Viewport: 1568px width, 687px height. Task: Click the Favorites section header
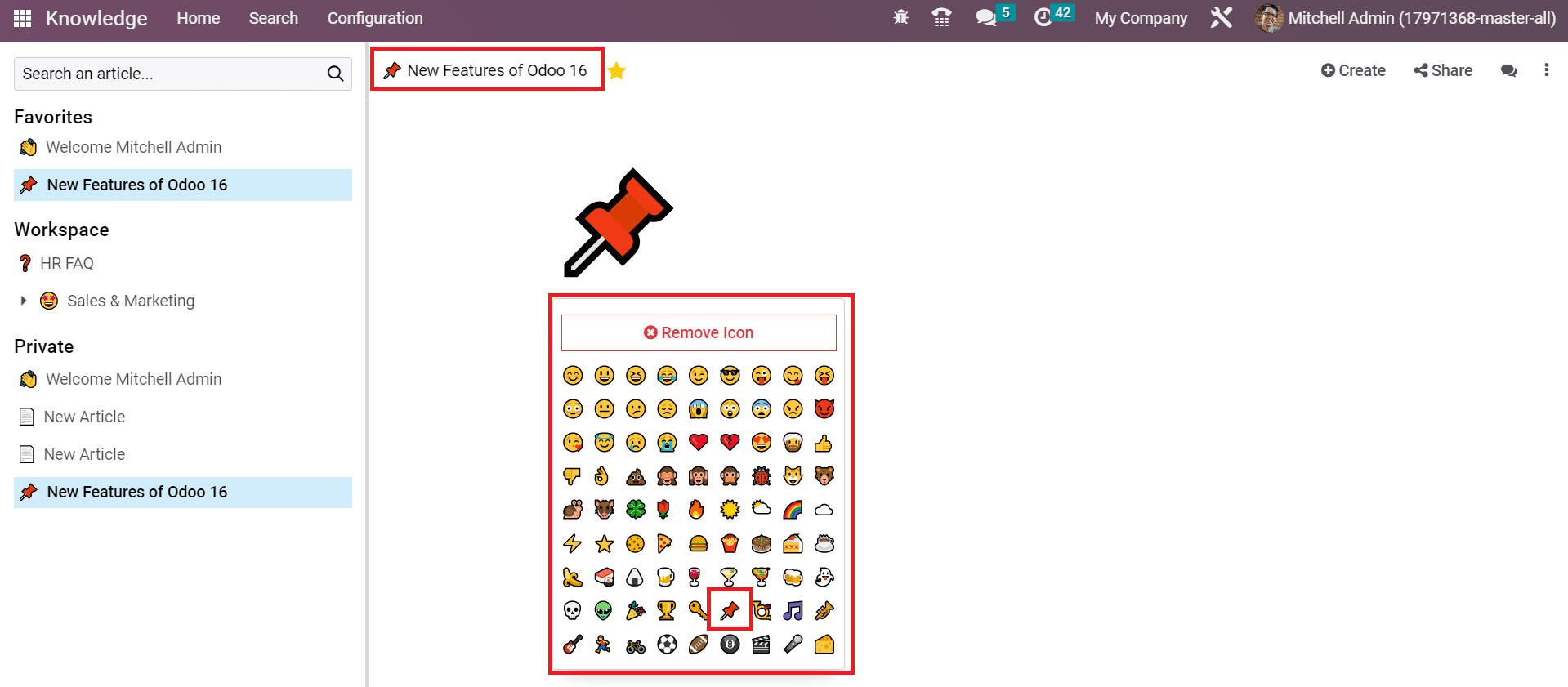tap(53, 117)
